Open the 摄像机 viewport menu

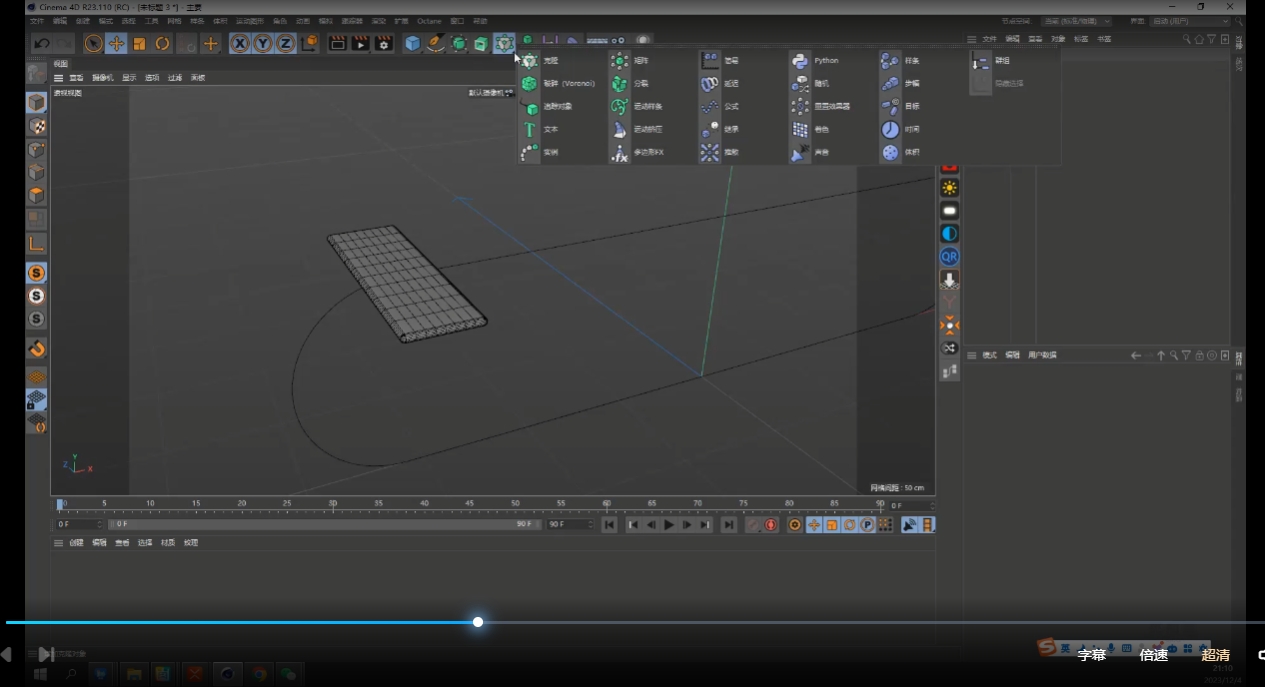pos(102,78)
